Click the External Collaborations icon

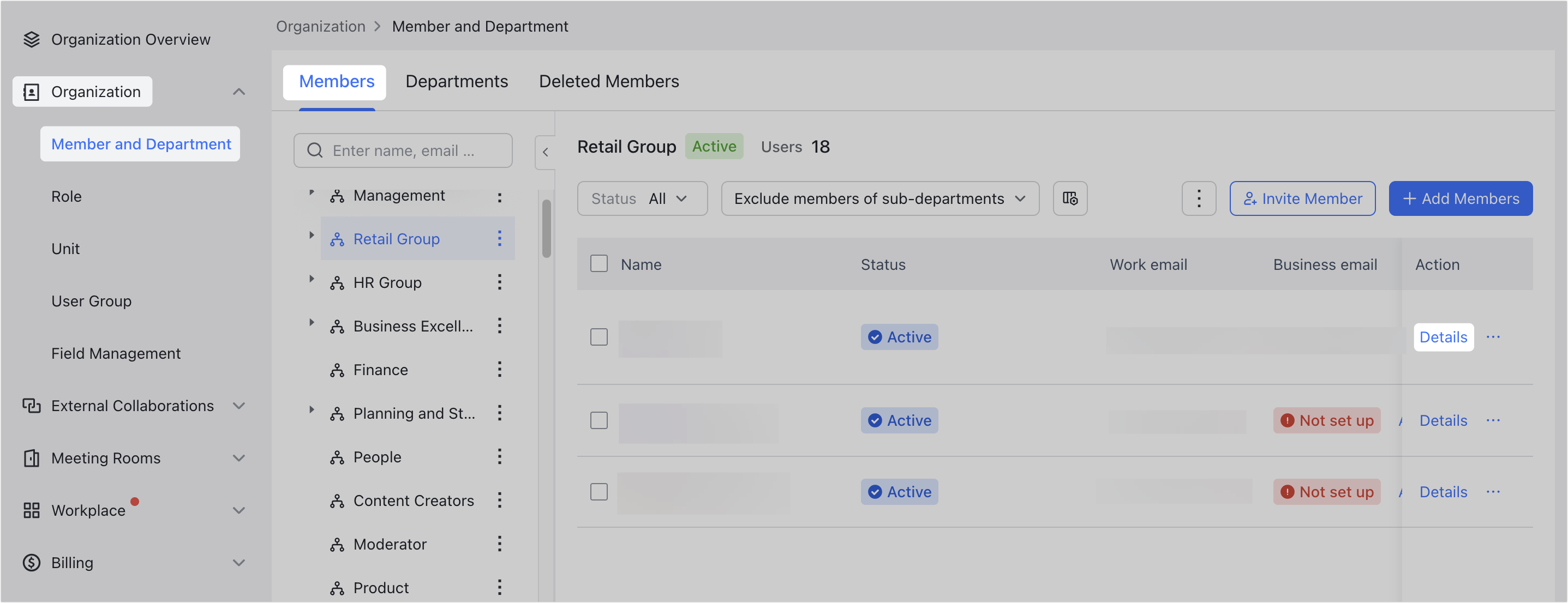coord(32,405)
